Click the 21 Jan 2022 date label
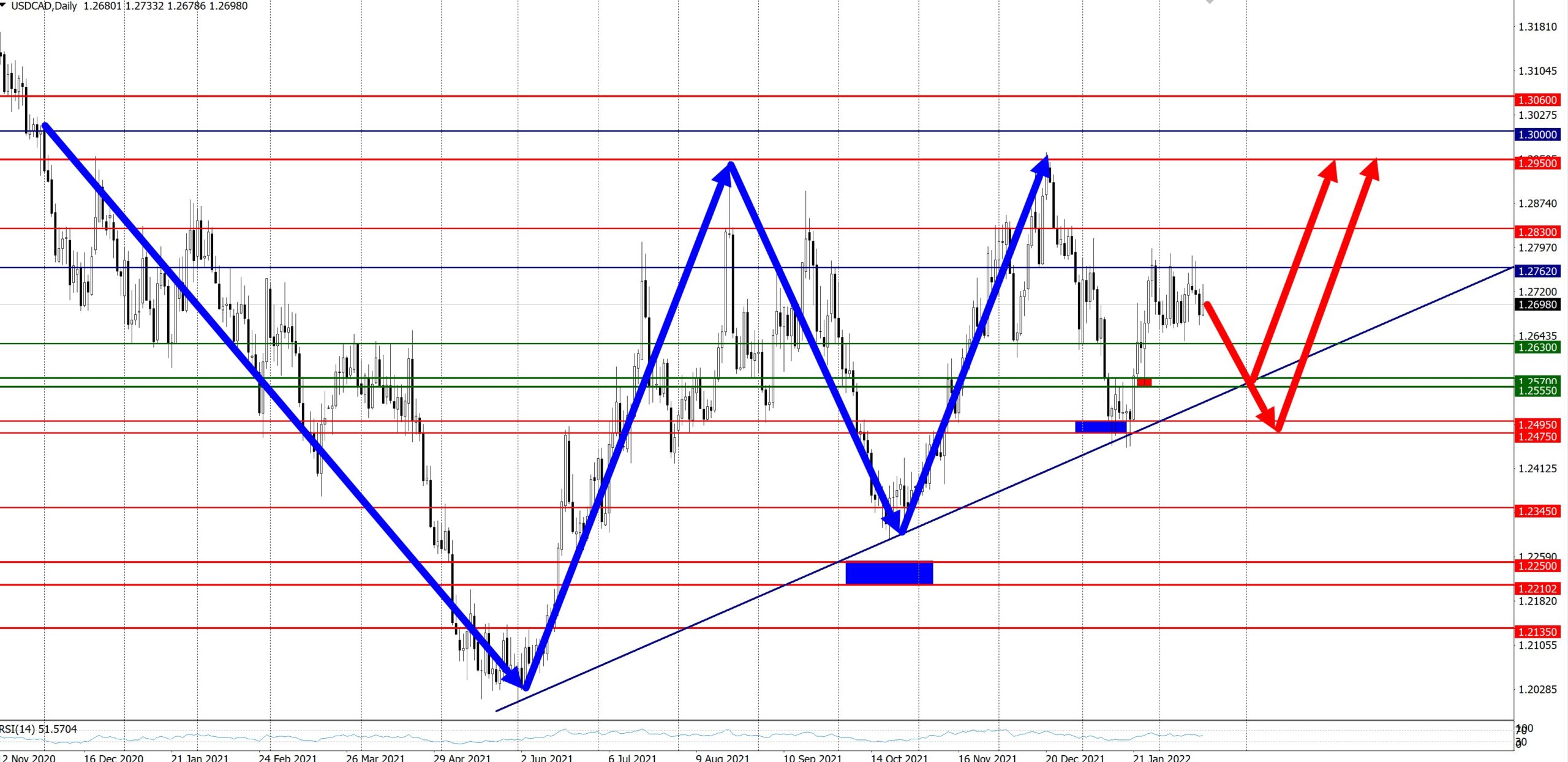This screenshot has width=1568, height=762. 1161,758
